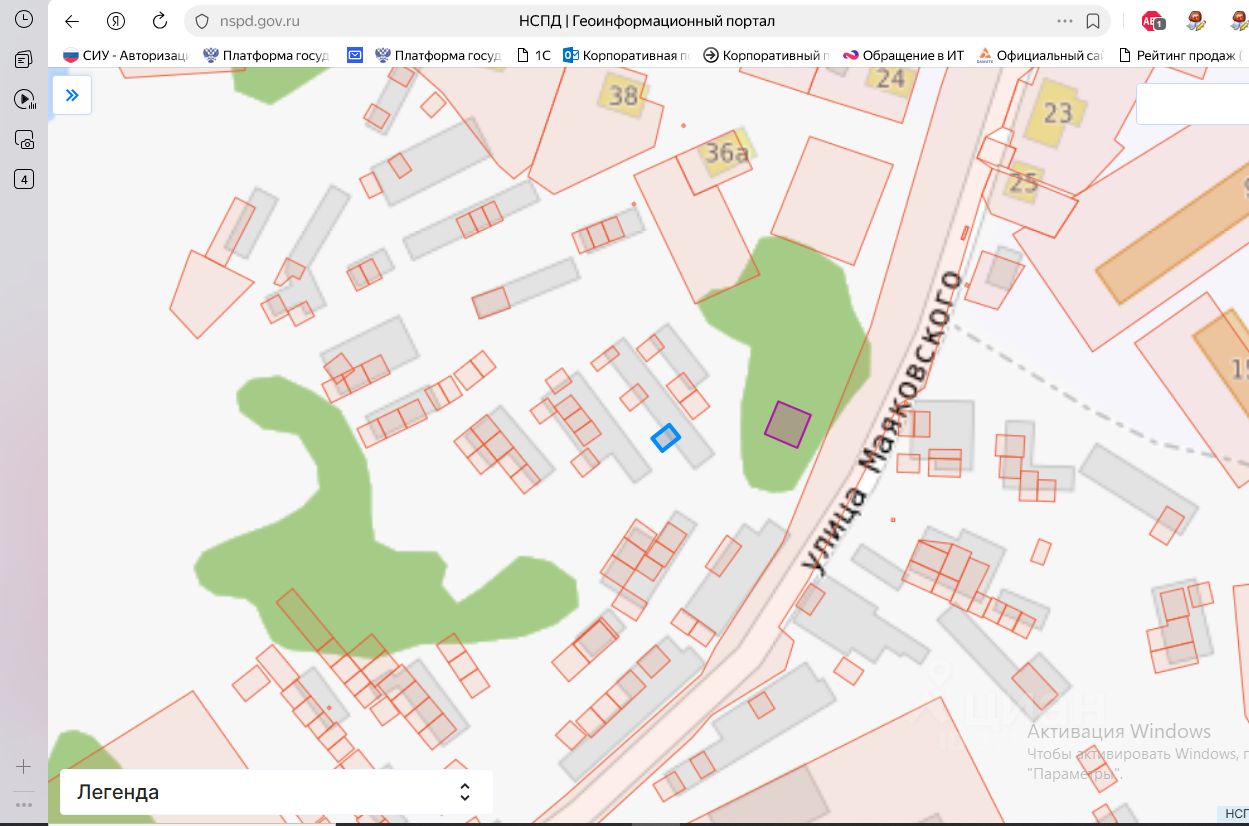Click the screenshot camera sidebar icon
The height and width of the screenshot is (826, 1249).
24,139
